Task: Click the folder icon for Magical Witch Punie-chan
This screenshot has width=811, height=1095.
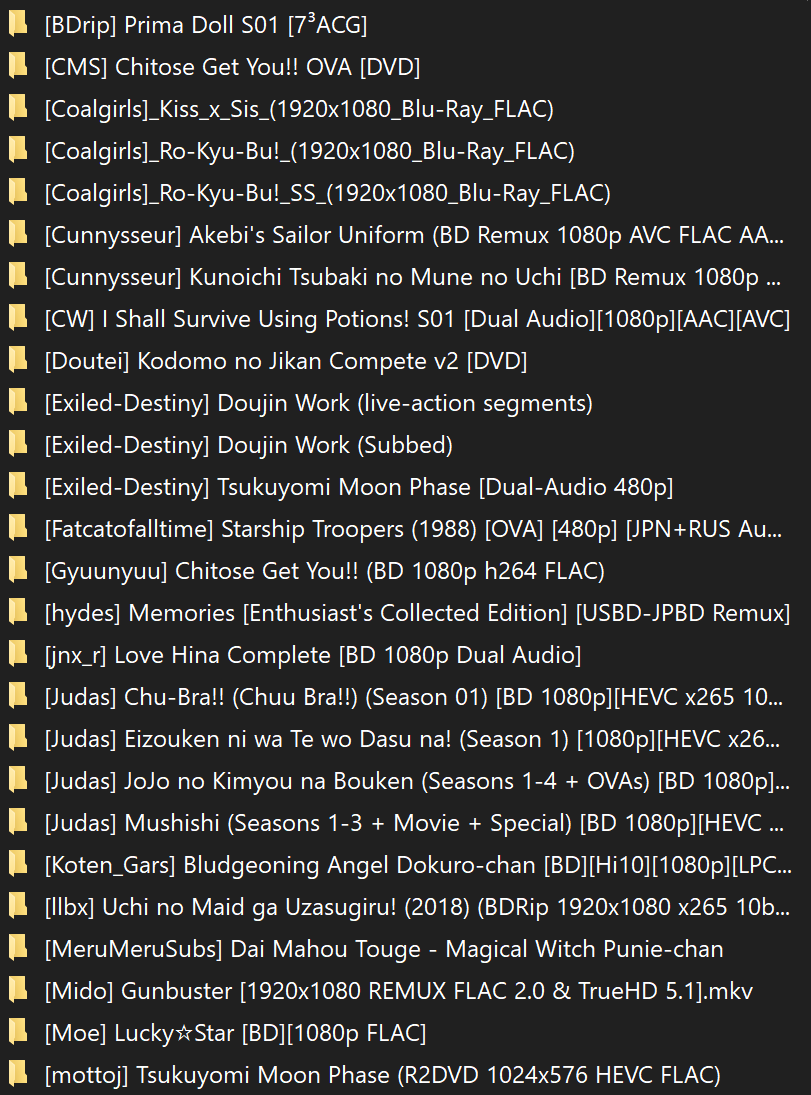Action: pos(17,948)
